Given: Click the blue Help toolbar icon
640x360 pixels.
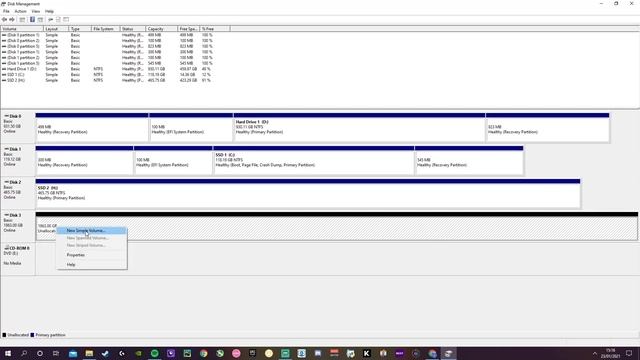Looking at the screenshot, I should point(32,20).
